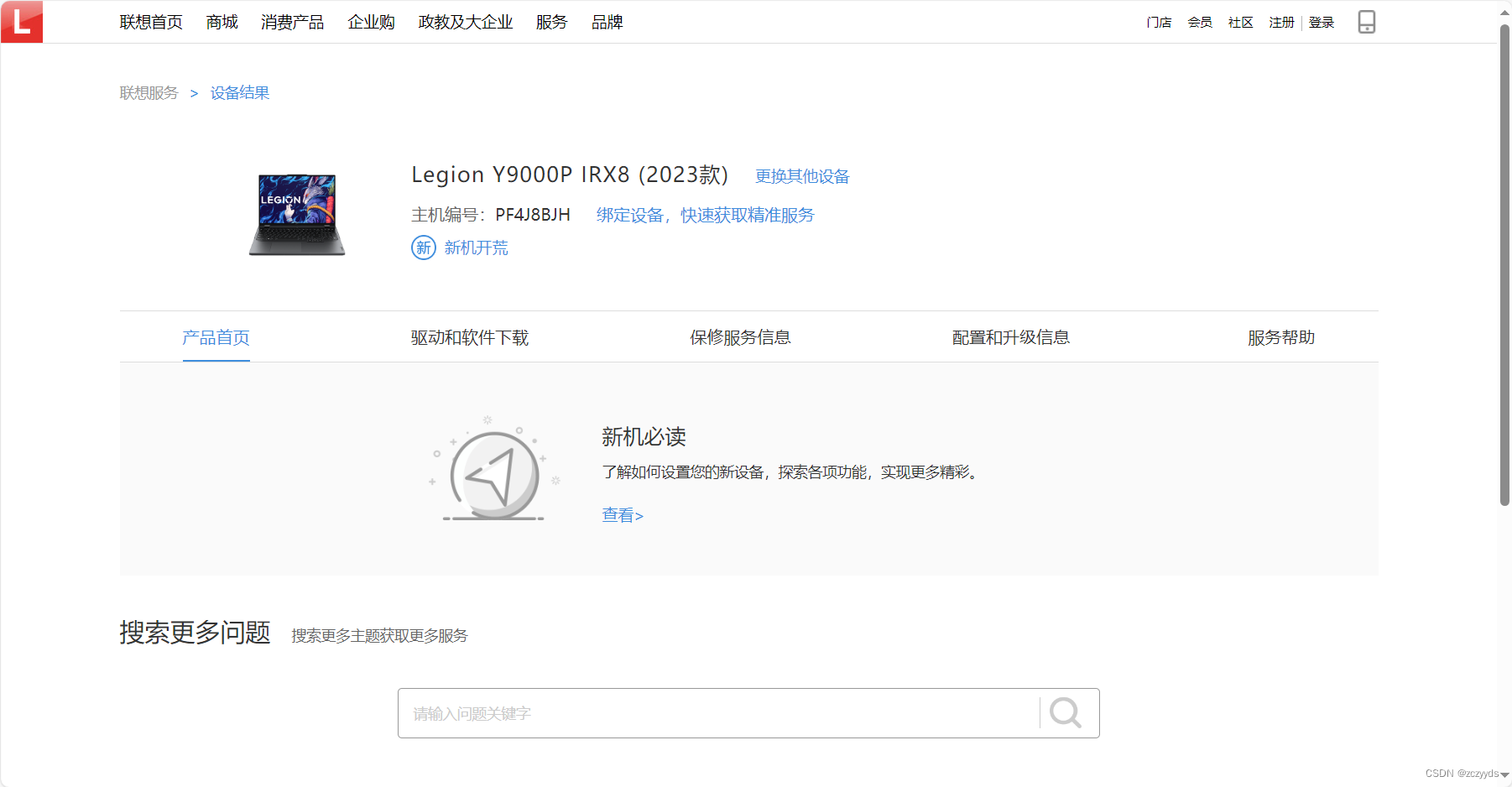
Task: Open 新机开荒 link
Action: click(x=477, y=248)
